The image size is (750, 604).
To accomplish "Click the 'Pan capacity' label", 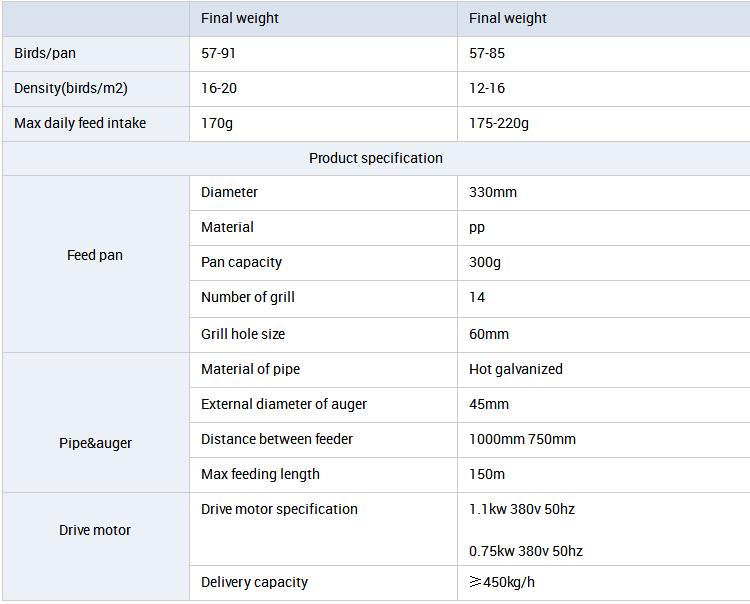I will tap(241, 262).
